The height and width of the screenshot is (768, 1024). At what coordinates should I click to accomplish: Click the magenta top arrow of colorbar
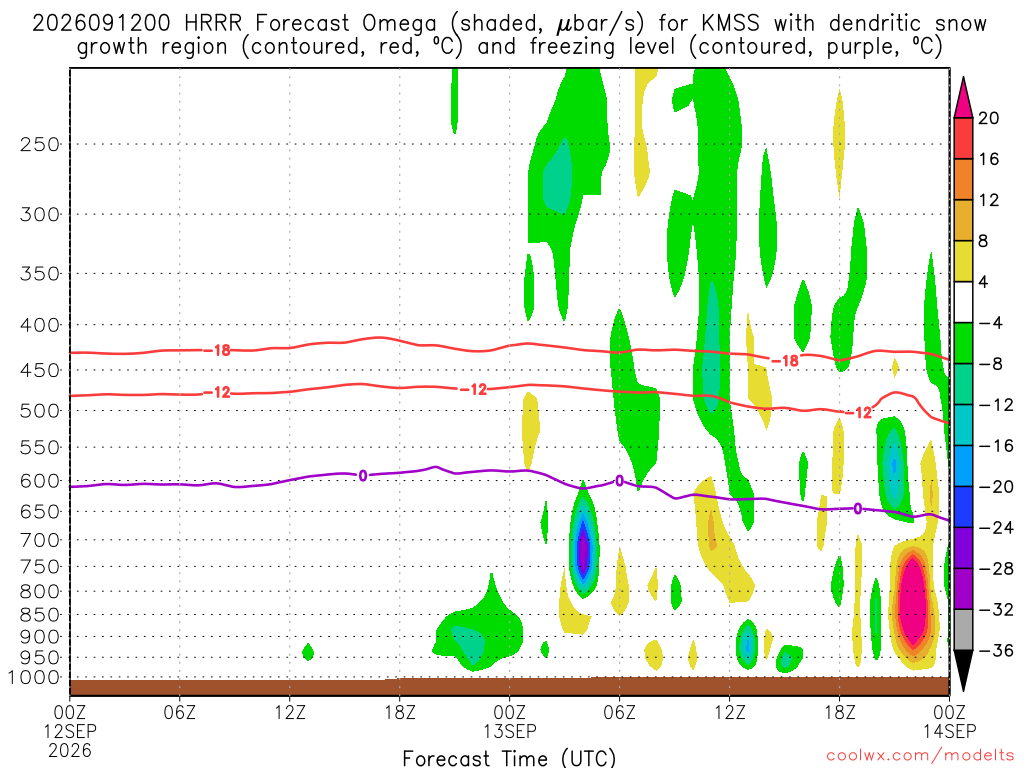[x=963, y=98]
